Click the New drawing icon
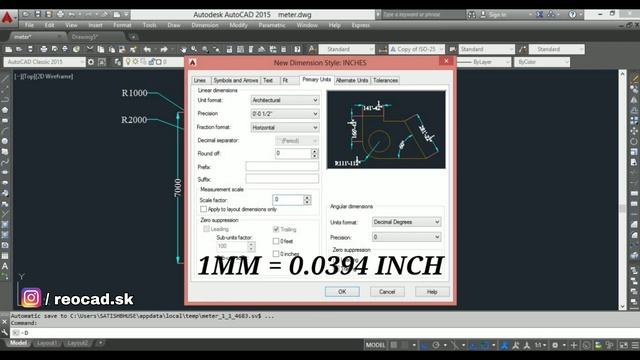 pyautogui.click(x=9, y=49)
